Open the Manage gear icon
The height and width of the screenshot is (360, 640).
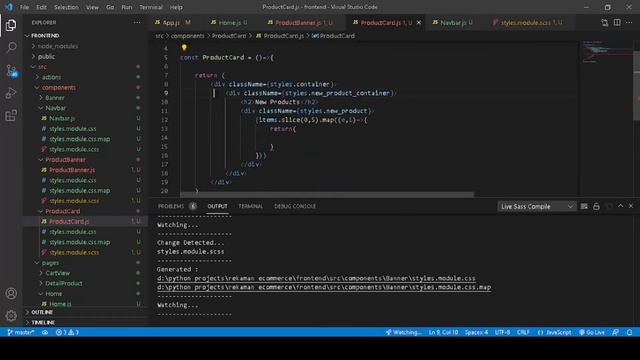pos(11,315)
